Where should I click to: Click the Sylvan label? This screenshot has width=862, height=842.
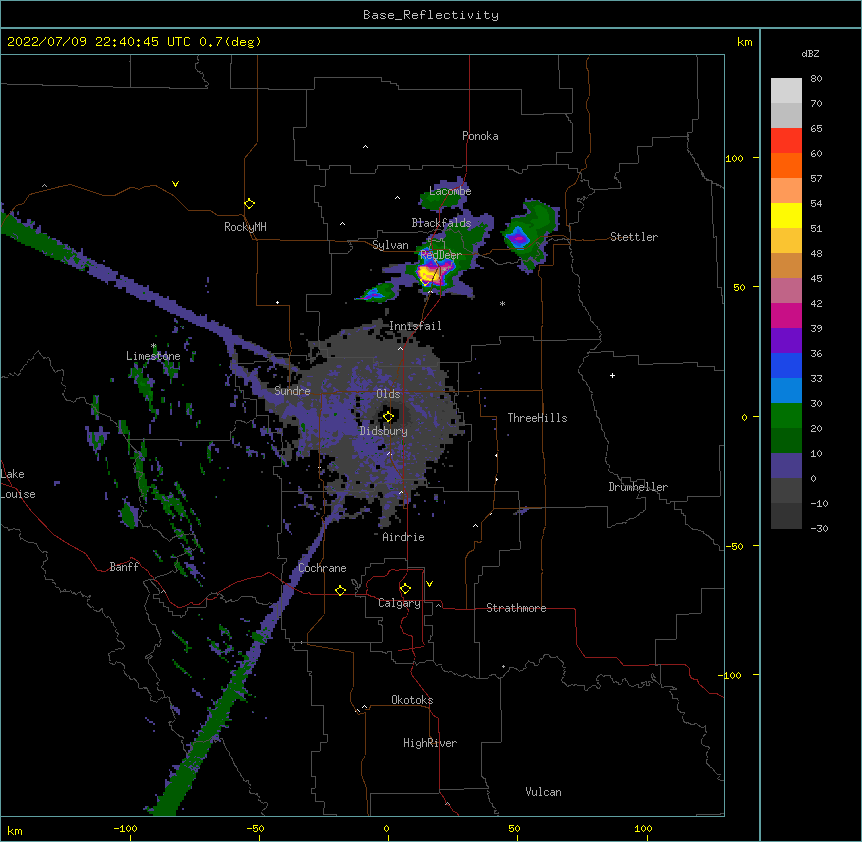click(390, 245)
